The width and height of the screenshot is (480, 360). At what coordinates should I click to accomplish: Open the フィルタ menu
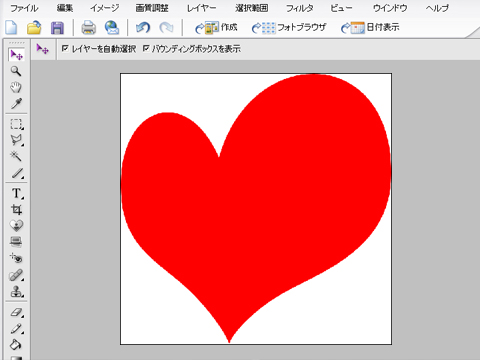pyautogui.click(x=299, y=8)
